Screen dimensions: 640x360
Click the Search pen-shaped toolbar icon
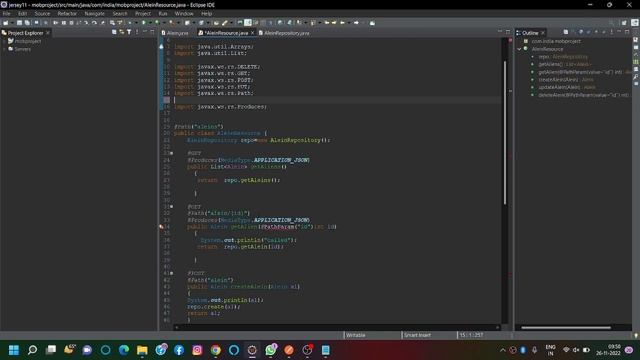224,23
